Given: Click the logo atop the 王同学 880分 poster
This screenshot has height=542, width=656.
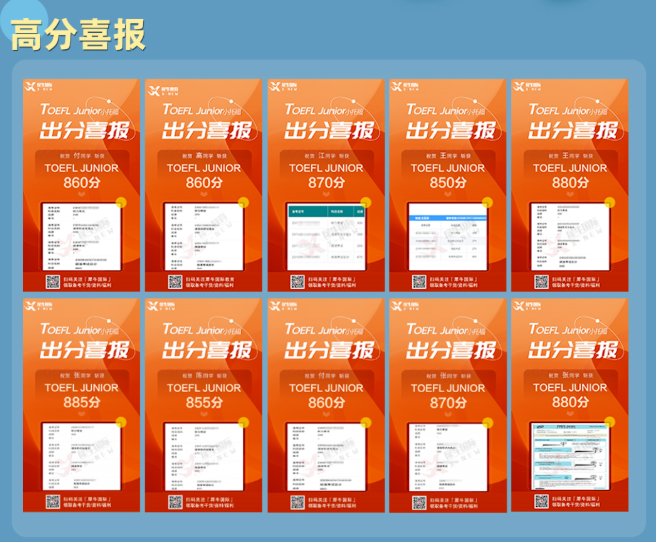Looking at the screenshot, I should coord(527,87).
